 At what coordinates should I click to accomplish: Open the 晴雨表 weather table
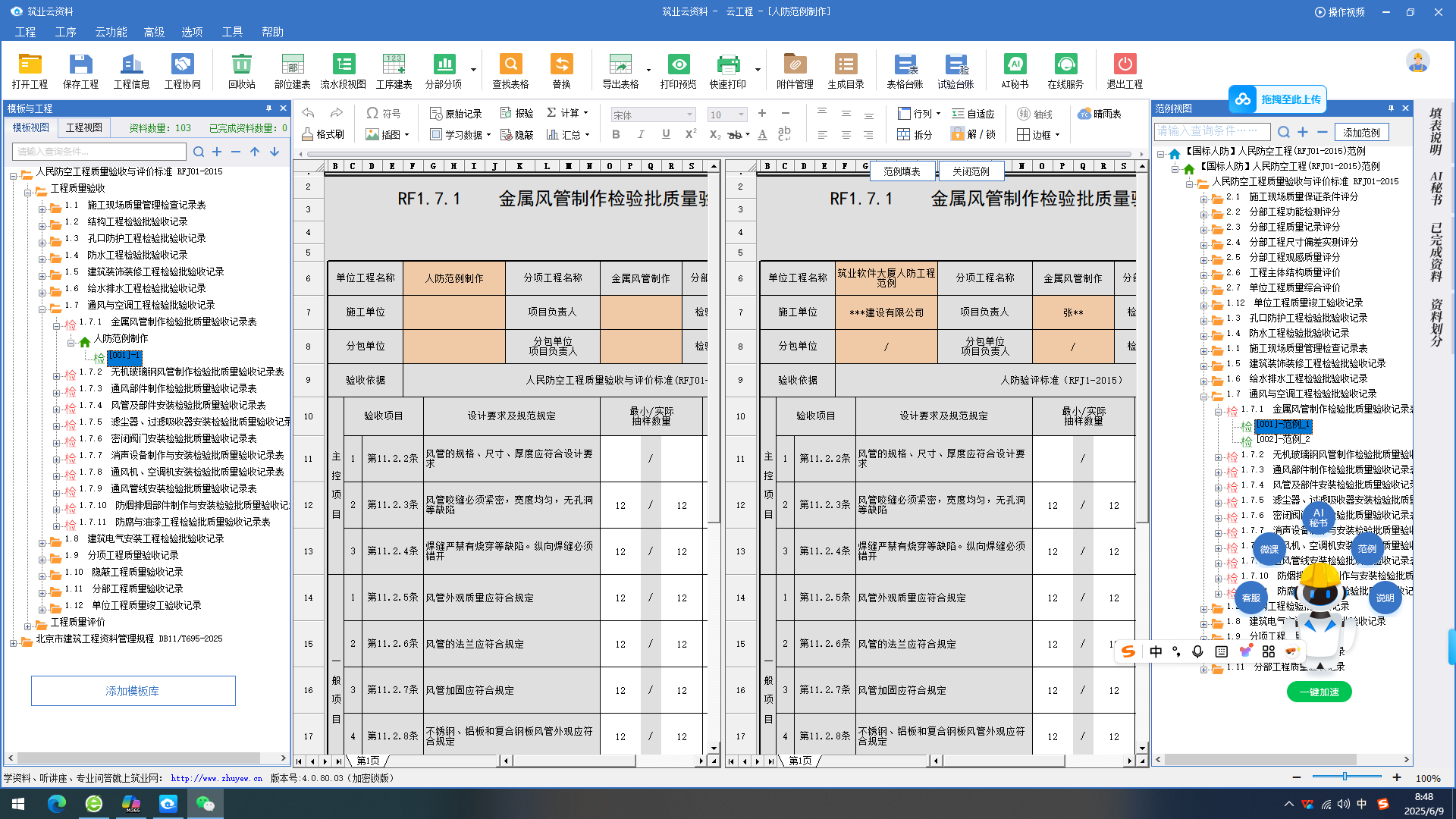1100,114
